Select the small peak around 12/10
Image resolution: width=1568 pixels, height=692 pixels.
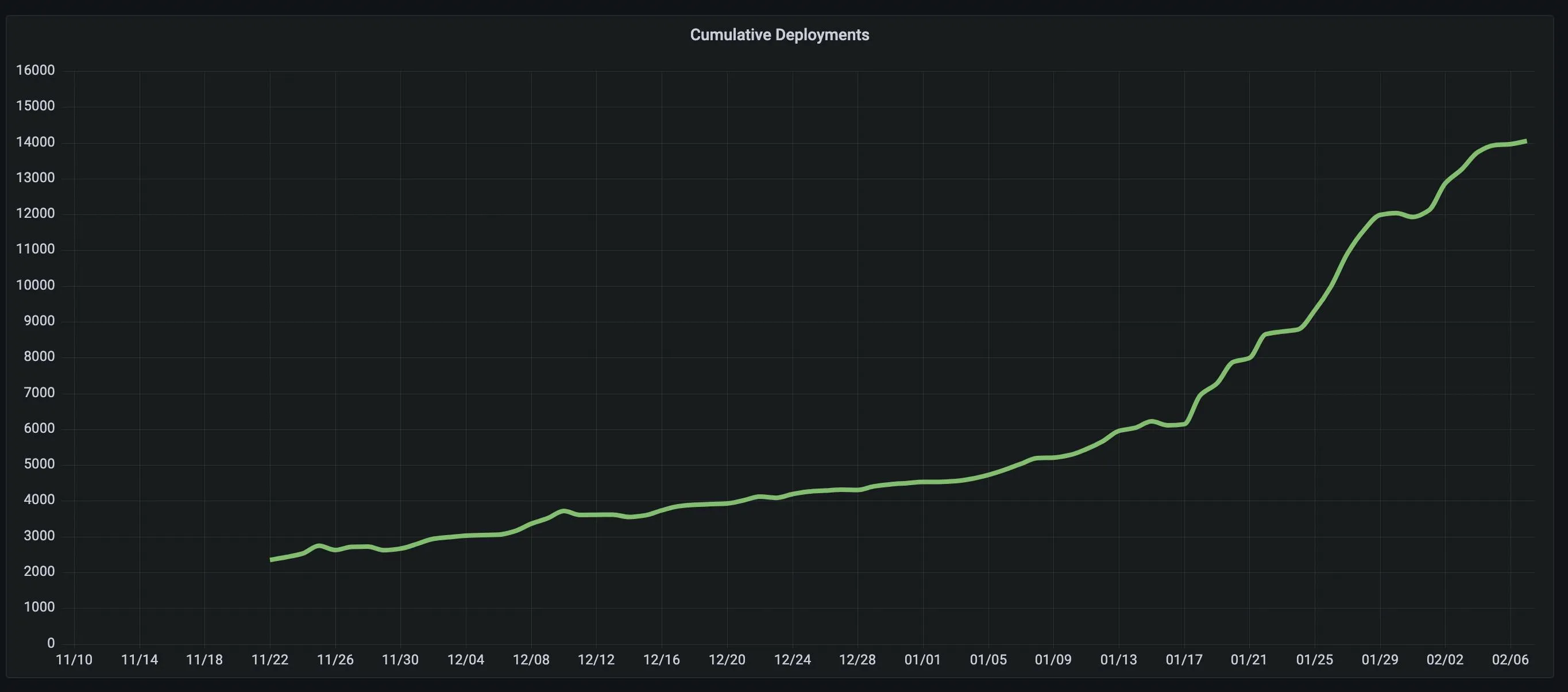point(564,510)
